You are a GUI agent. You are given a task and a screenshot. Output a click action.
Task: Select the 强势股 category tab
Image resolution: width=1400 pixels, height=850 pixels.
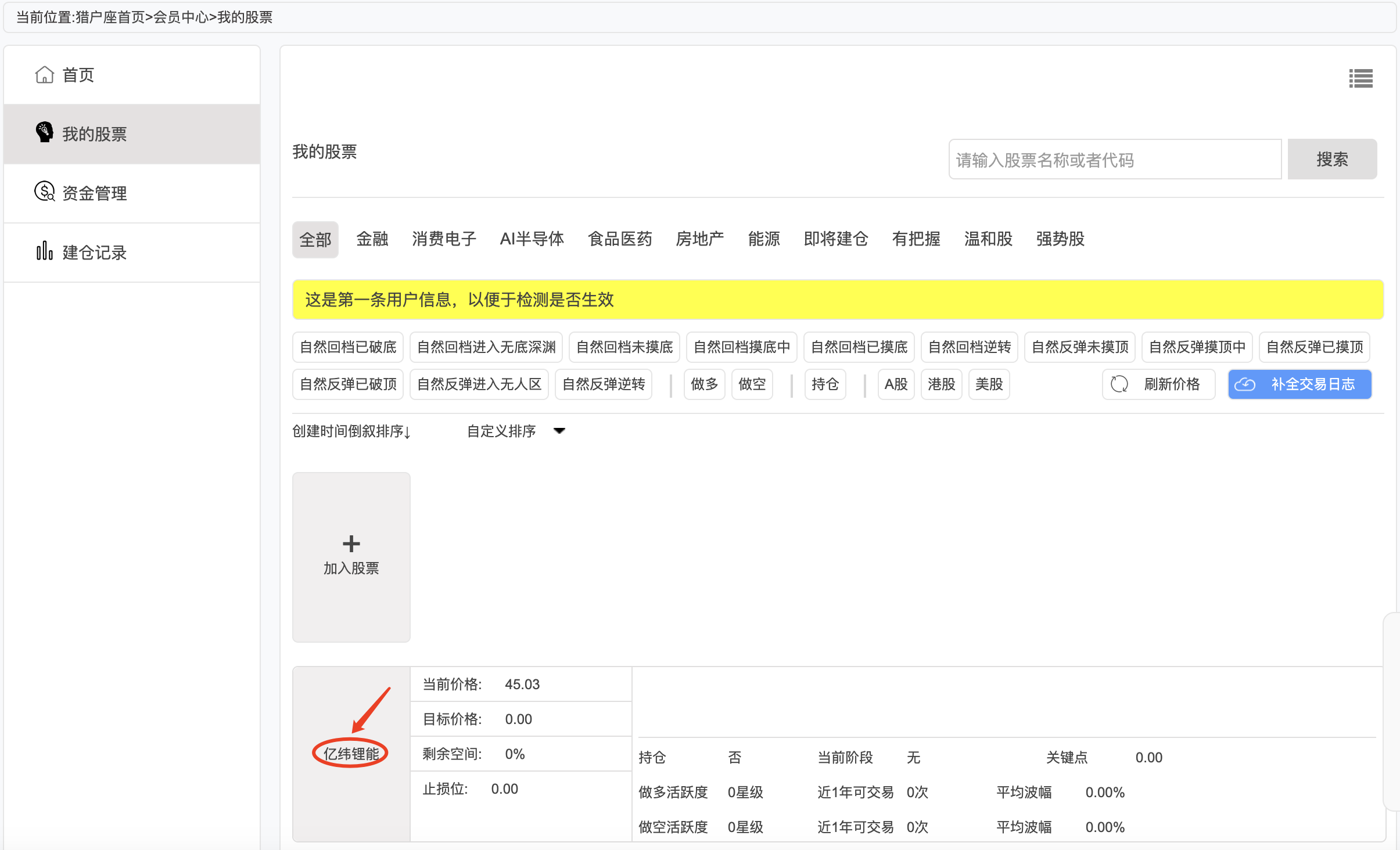point(1060,239)
